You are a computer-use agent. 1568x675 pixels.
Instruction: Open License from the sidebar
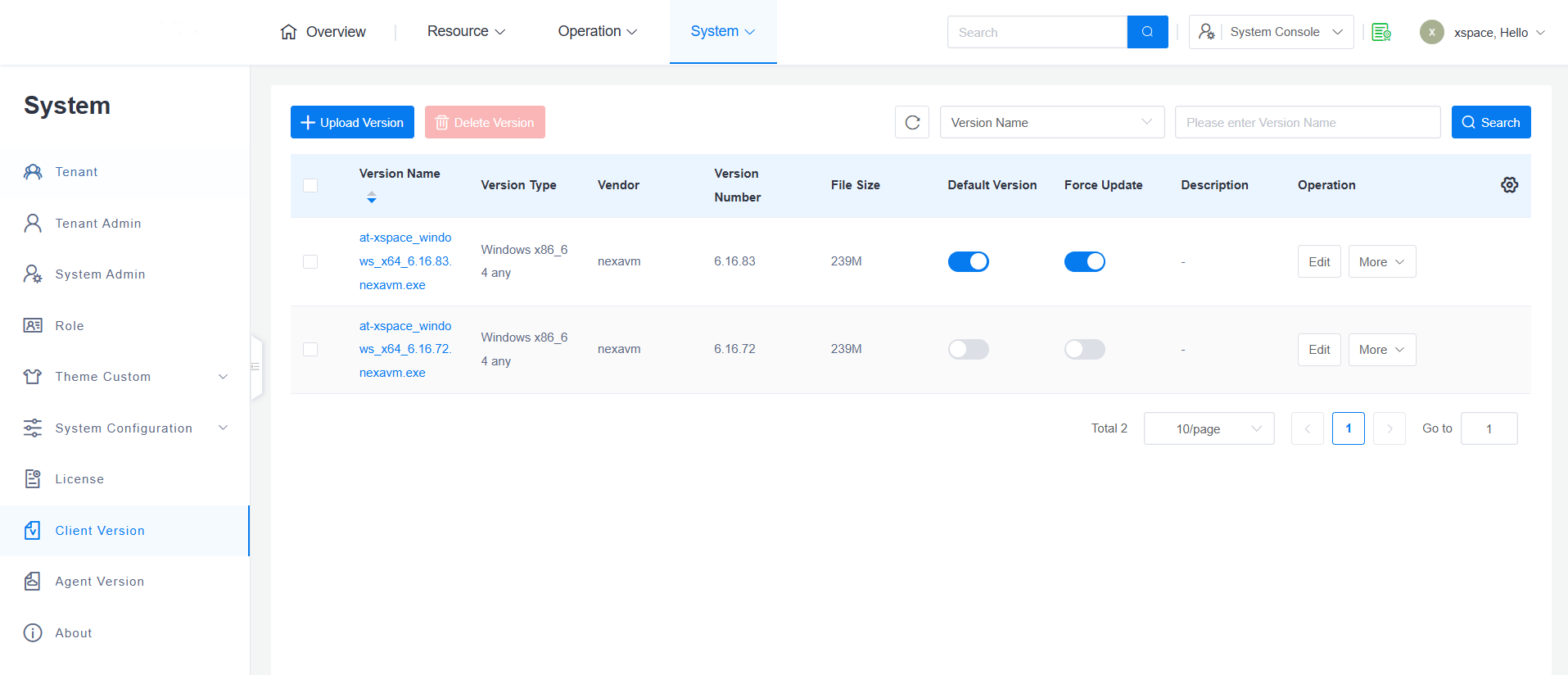[x=79, y=479]
